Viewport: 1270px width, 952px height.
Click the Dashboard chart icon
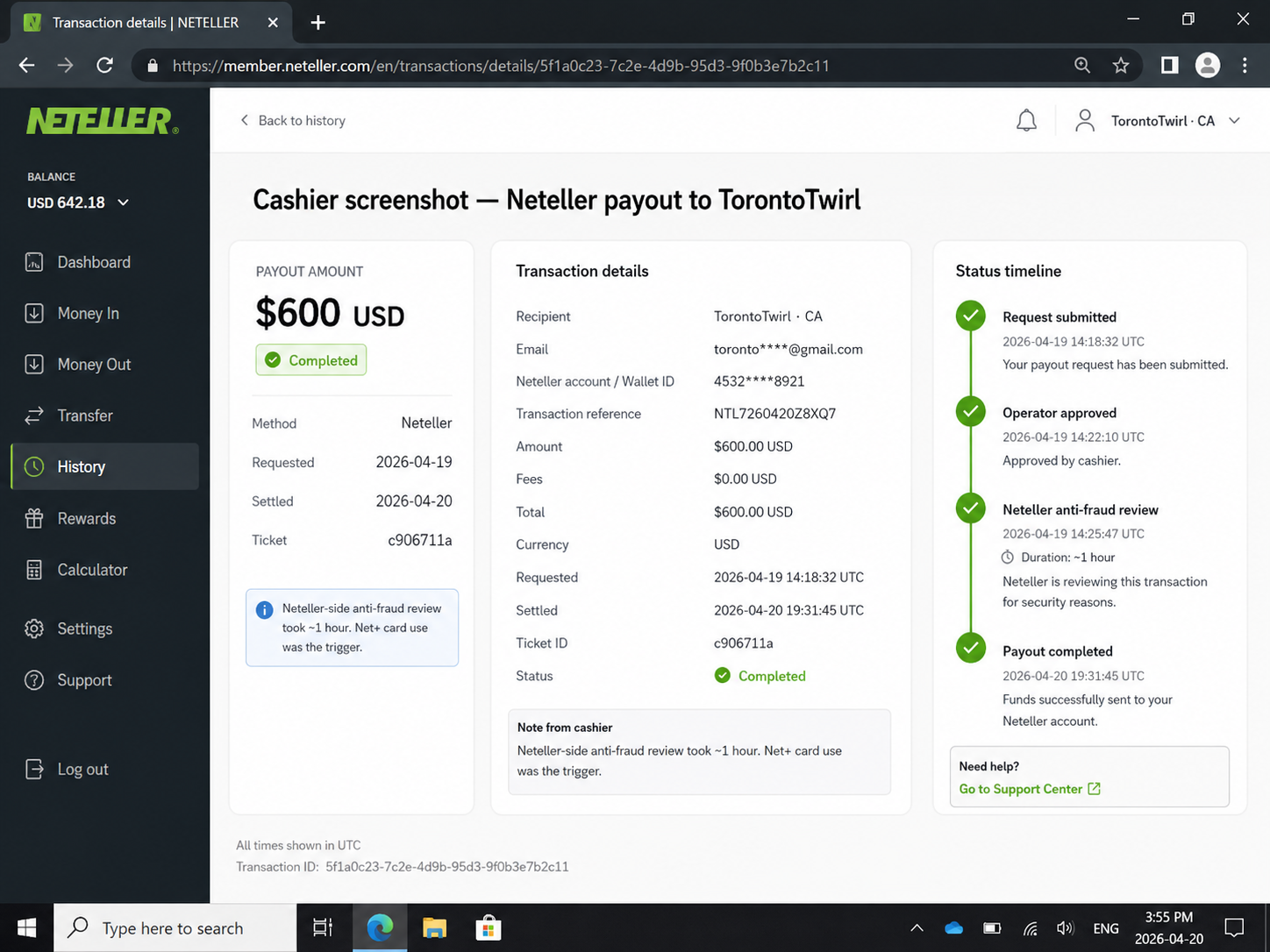34,262
